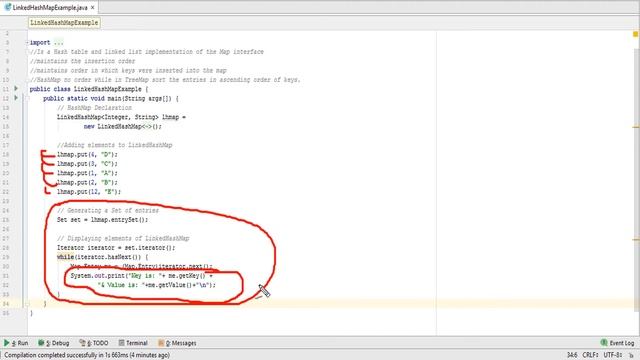Click the "& Value is:" string line

pyautogui.click(x=156, y=285)
